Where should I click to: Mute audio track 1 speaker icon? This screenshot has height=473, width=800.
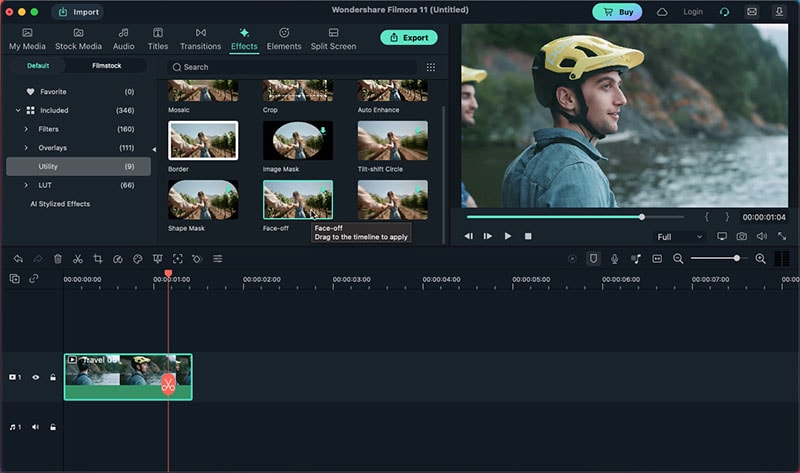coord(35,427)
